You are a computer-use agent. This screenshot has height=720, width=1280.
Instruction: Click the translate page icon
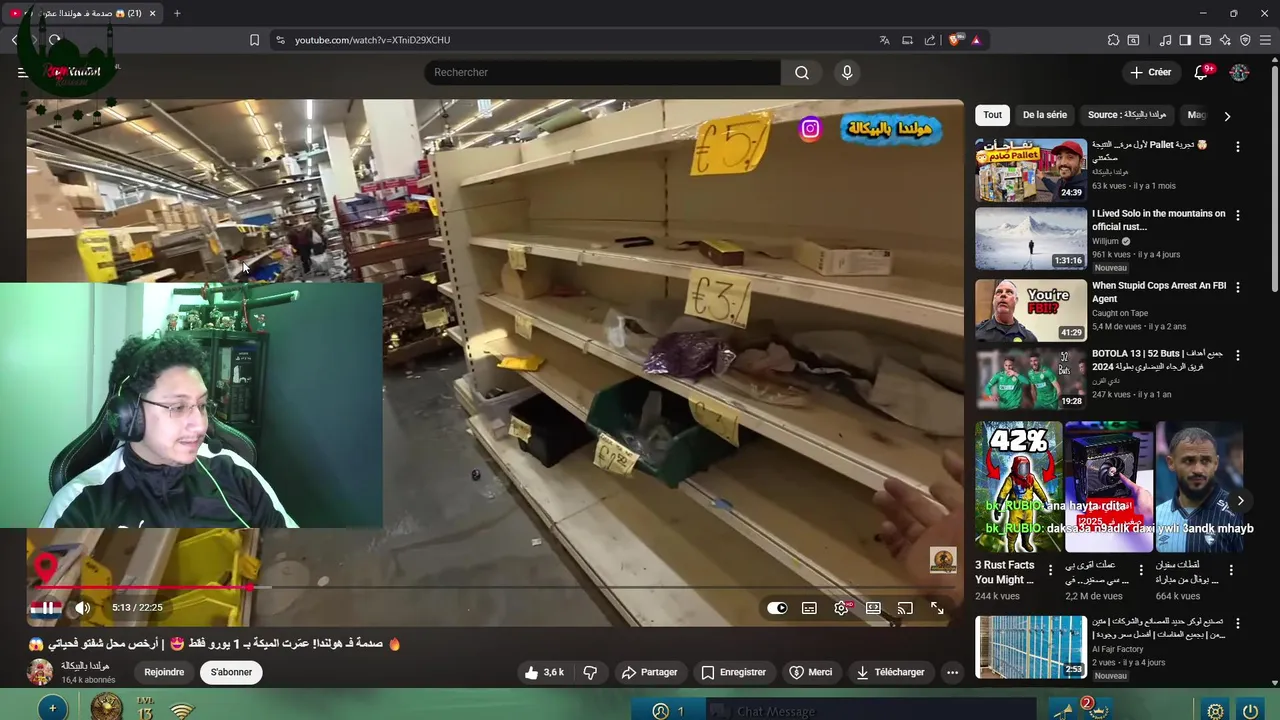pos(884,40)
